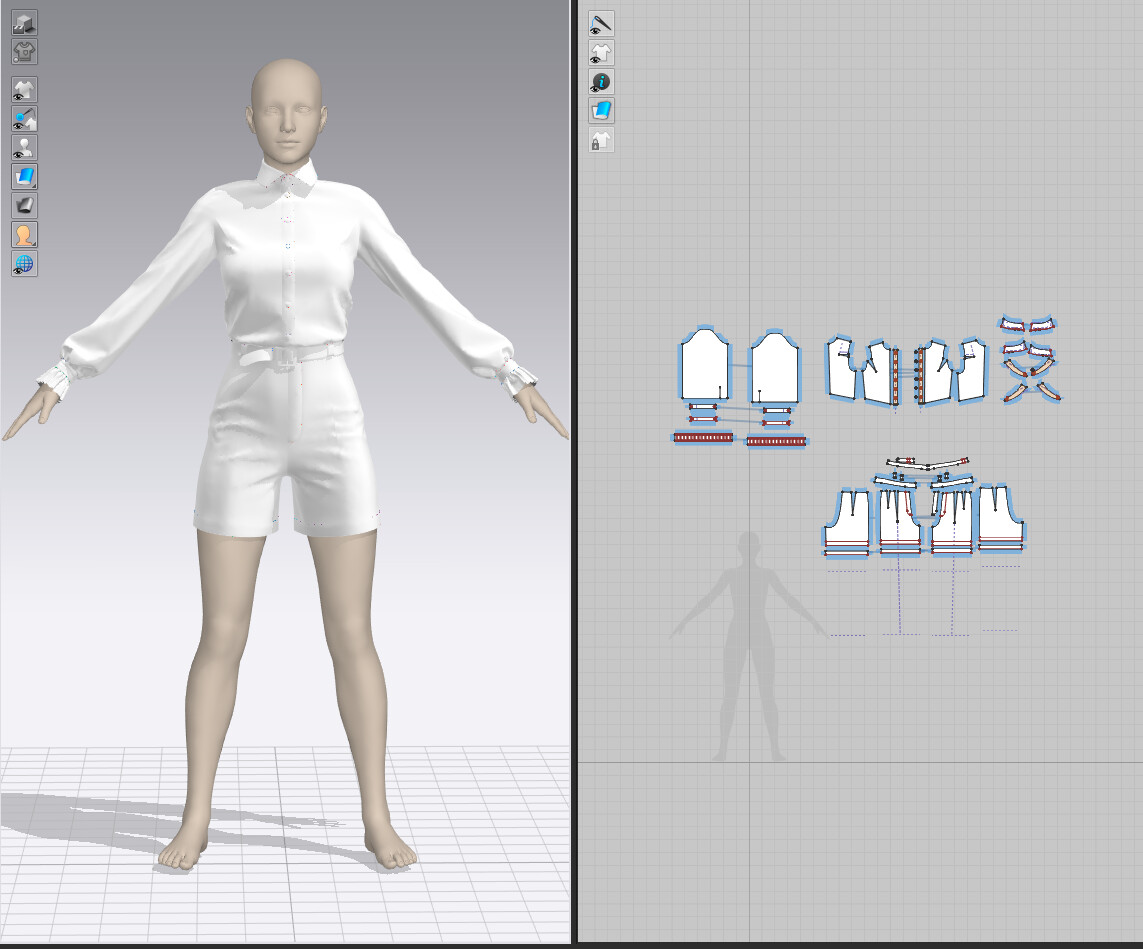The image size is (1143, 949).
Task: Click the shirt collar on 3D avatar
Action: (x=286, y=177)
